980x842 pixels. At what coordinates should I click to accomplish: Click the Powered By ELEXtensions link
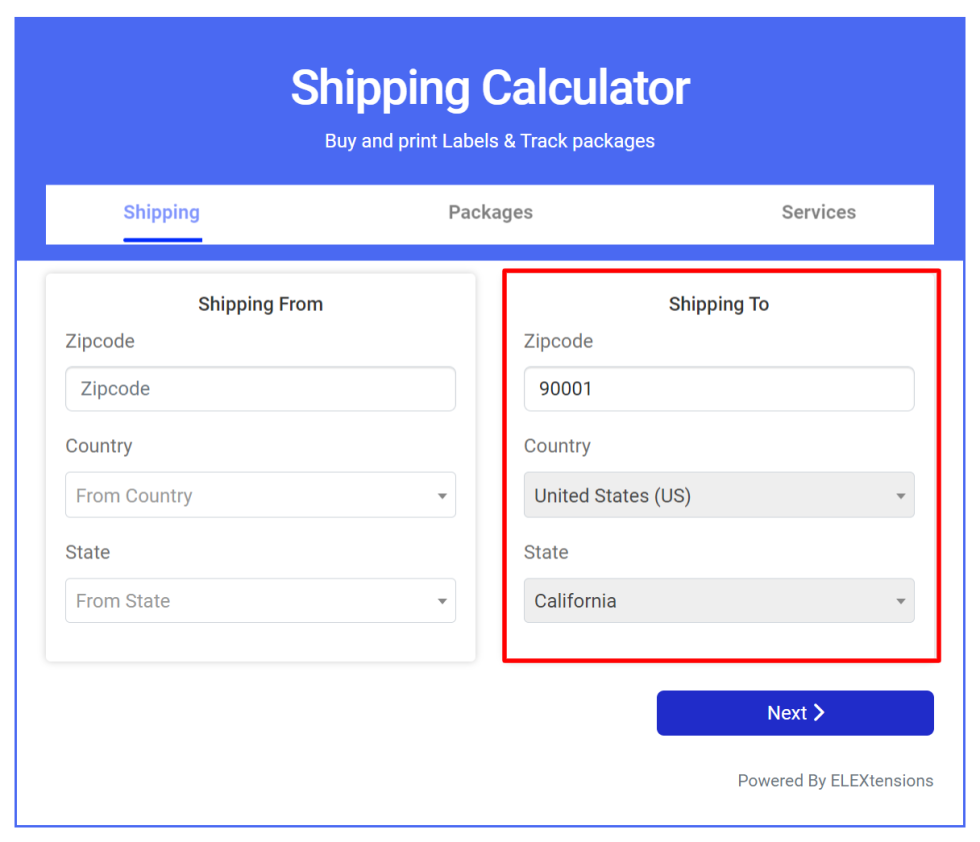[835, 781]
